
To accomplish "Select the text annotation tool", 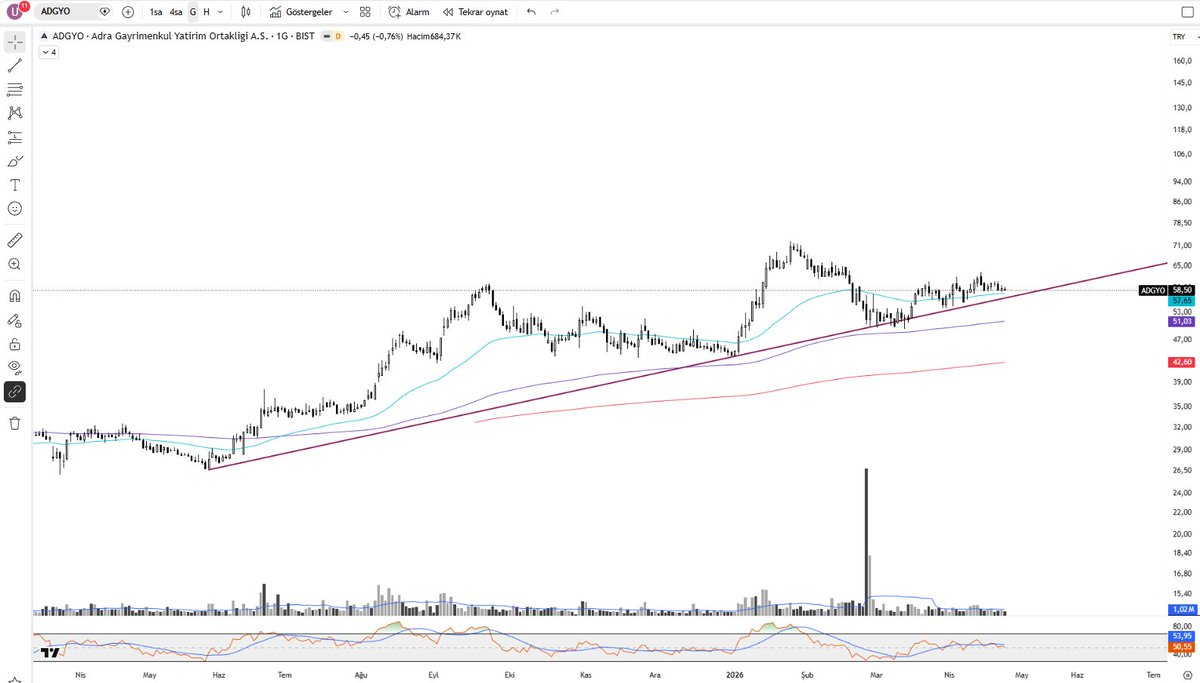I will coord(15,185).
